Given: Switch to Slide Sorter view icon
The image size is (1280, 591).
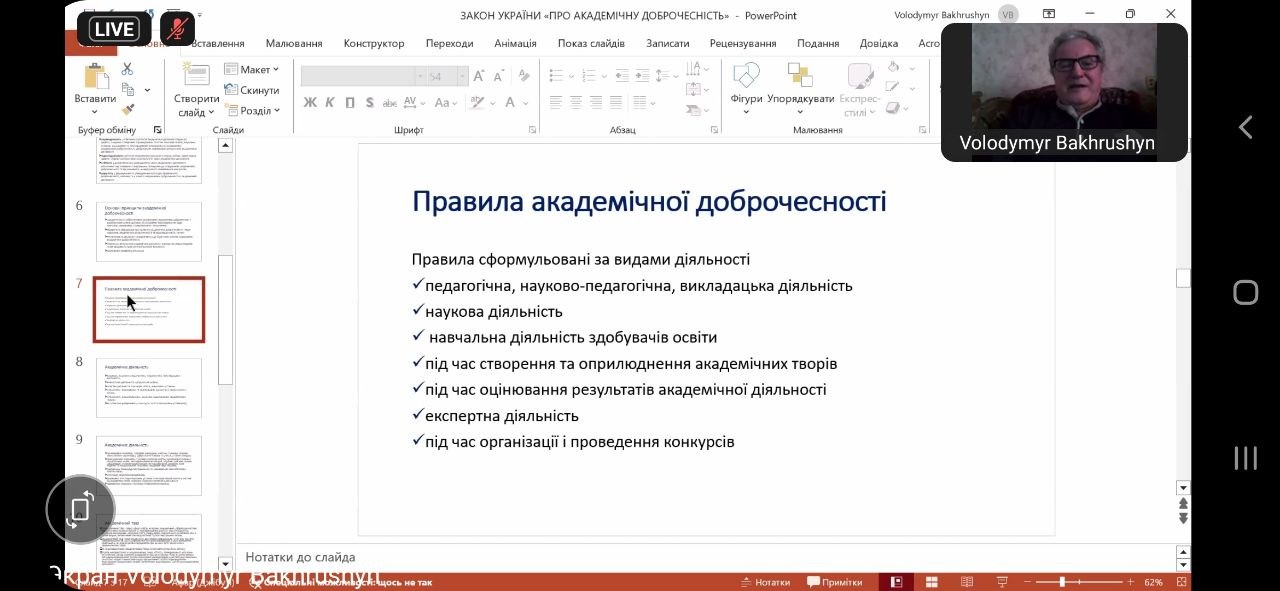Looking at the screenshot, I should click(931, 582).
